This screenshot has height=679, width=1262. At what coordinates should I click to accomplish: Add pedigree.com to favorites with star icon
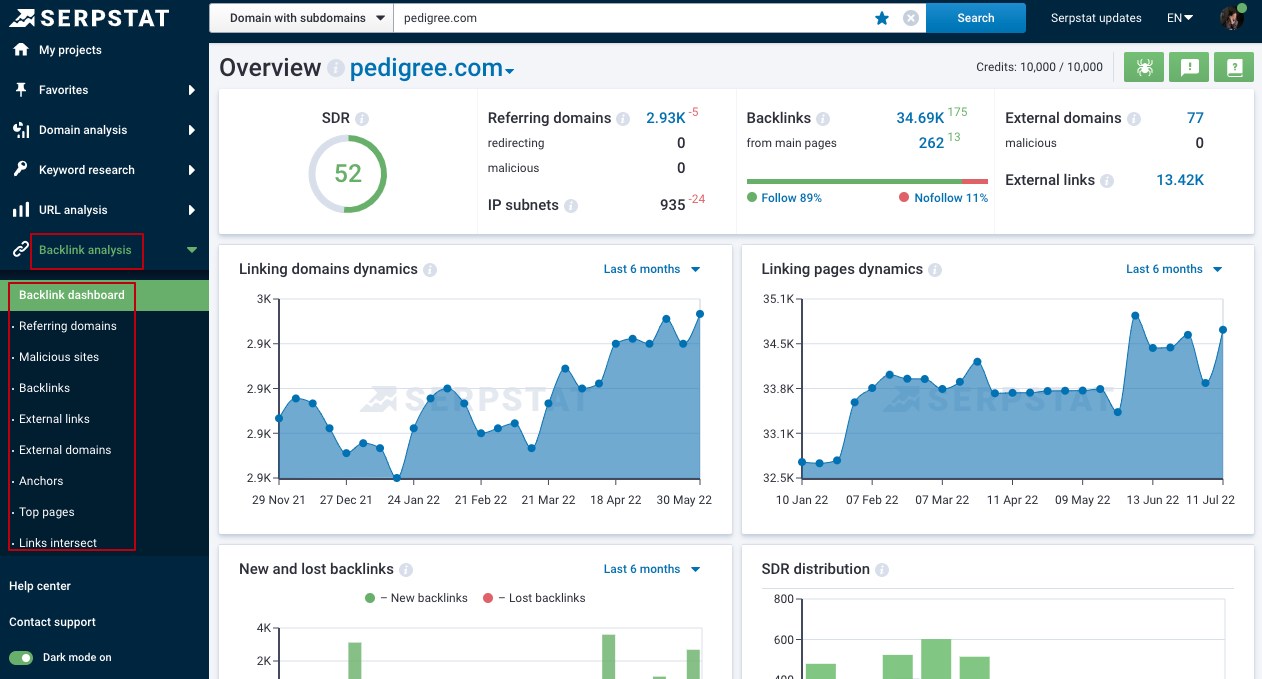(x=882, y=18)
